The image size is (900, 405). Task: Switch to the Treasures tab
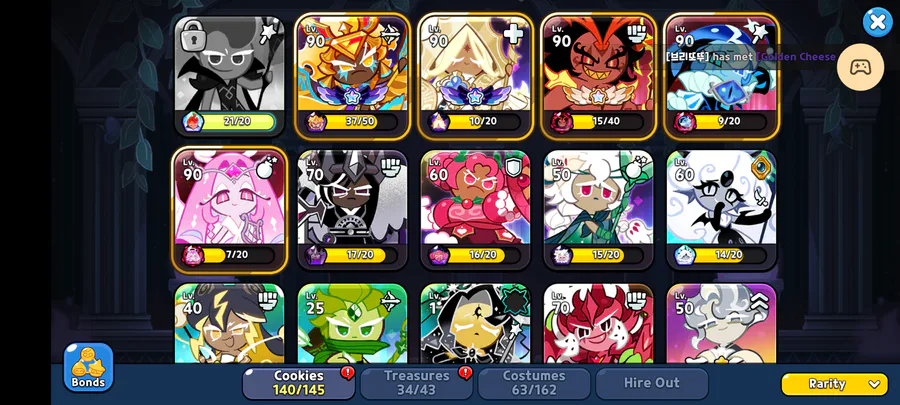[x=417, y=383]
